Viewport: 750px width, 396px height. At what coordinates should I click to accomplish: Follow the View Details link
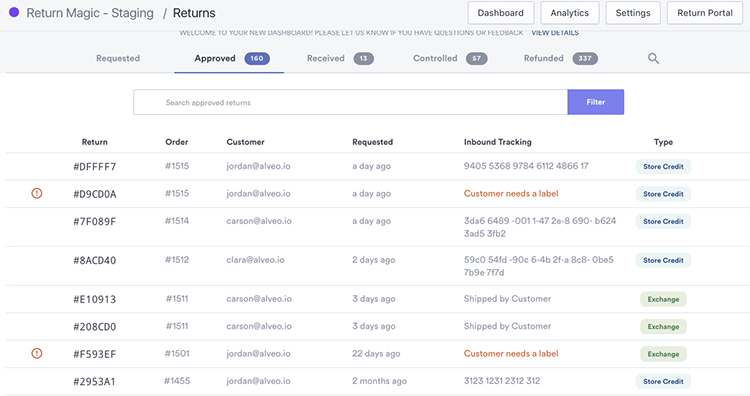pos(555,33)
